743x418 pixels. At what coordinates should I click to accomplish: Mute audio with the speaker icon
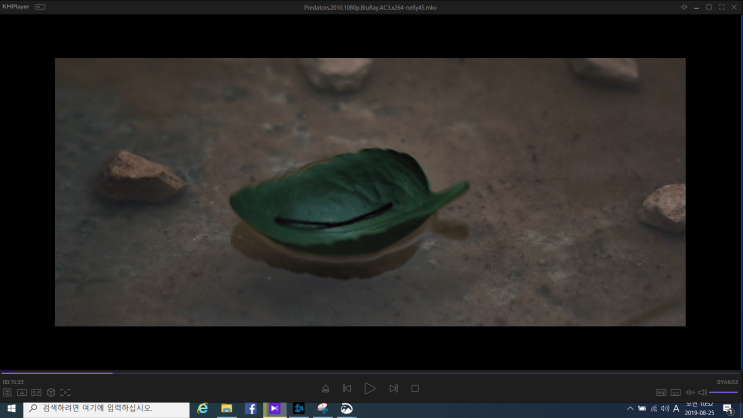703,392
